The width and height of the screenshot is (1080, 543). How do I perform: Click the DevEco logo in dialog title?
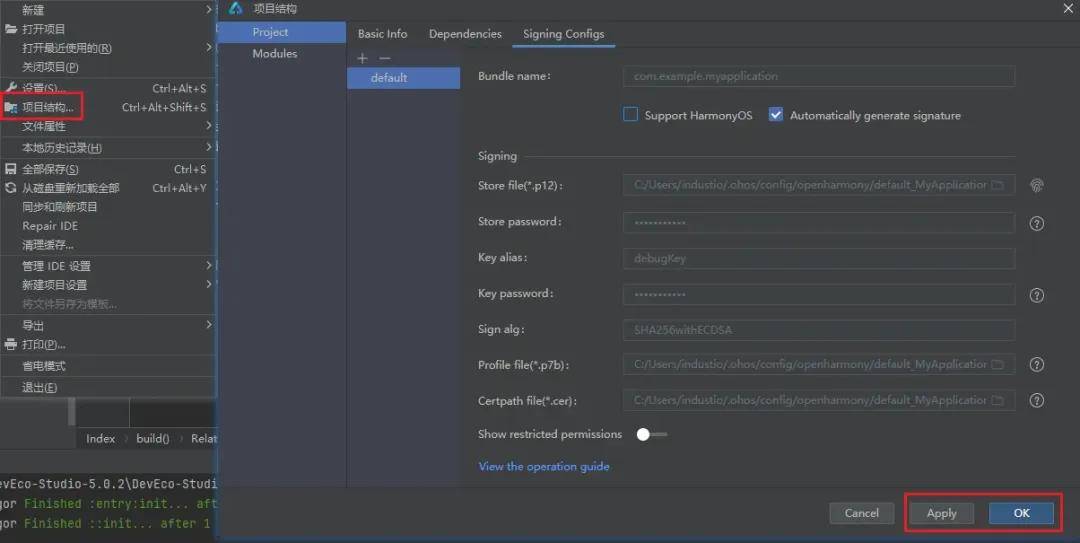(x=236, y=8)
